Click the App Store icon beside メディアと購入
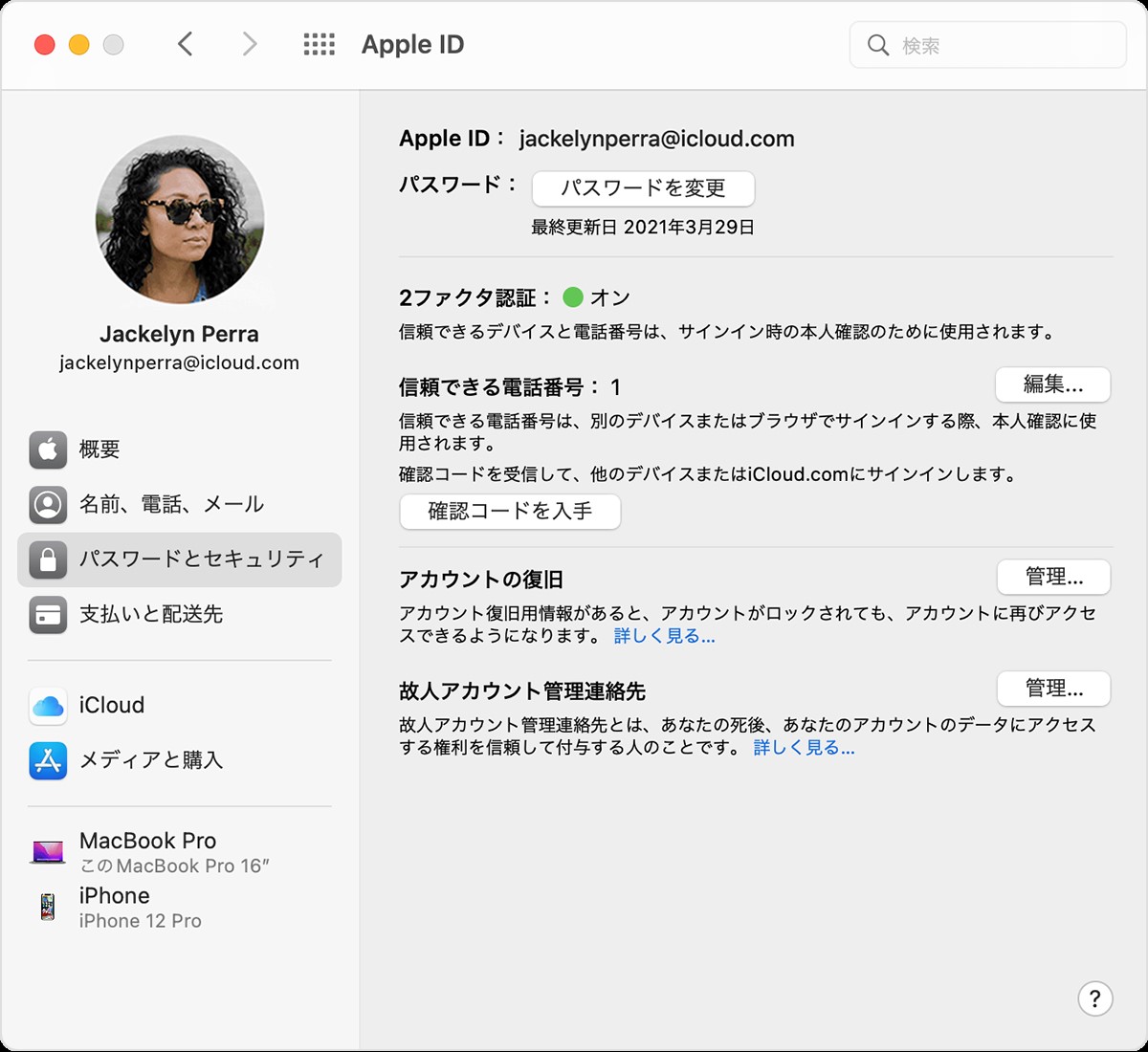Image resolution: width=1148 pixels, height=1052 pixels. tap(48, 760)
